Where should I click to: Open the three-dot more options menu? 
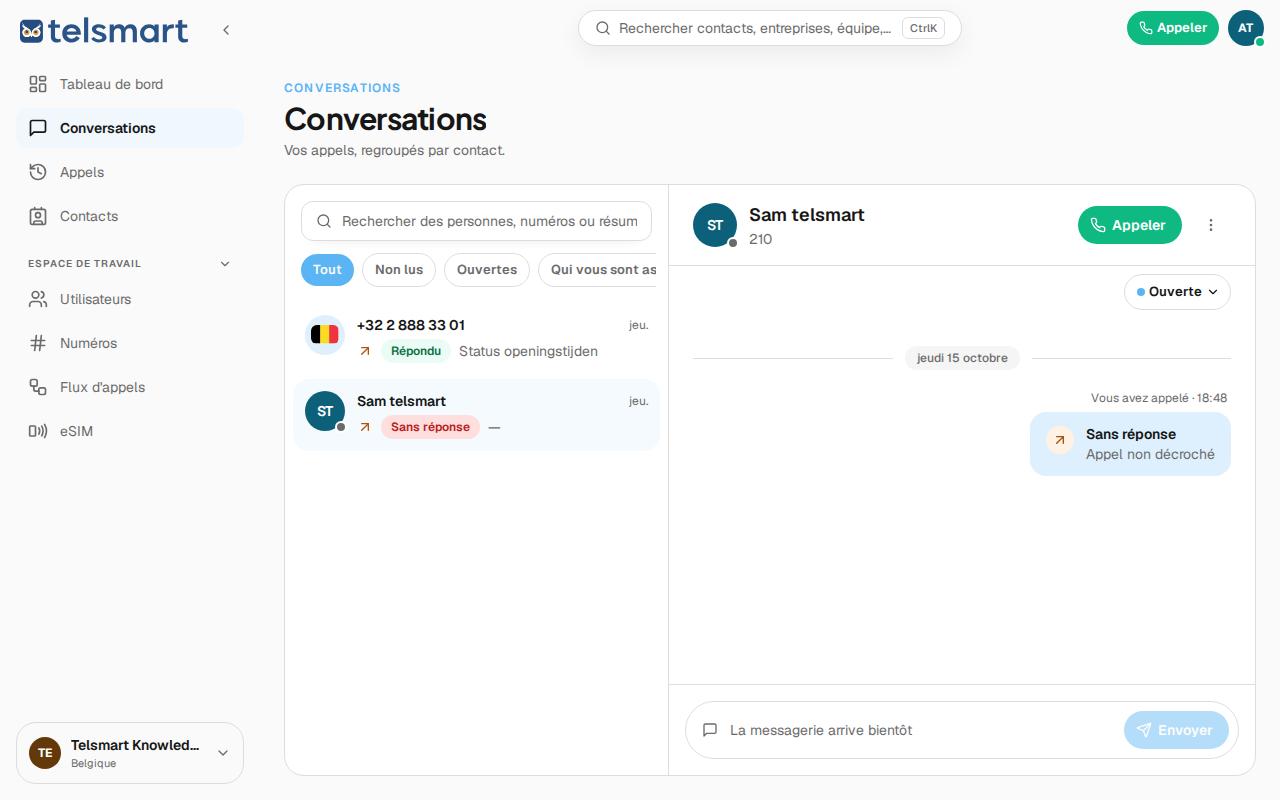(x=1211, y=225)
